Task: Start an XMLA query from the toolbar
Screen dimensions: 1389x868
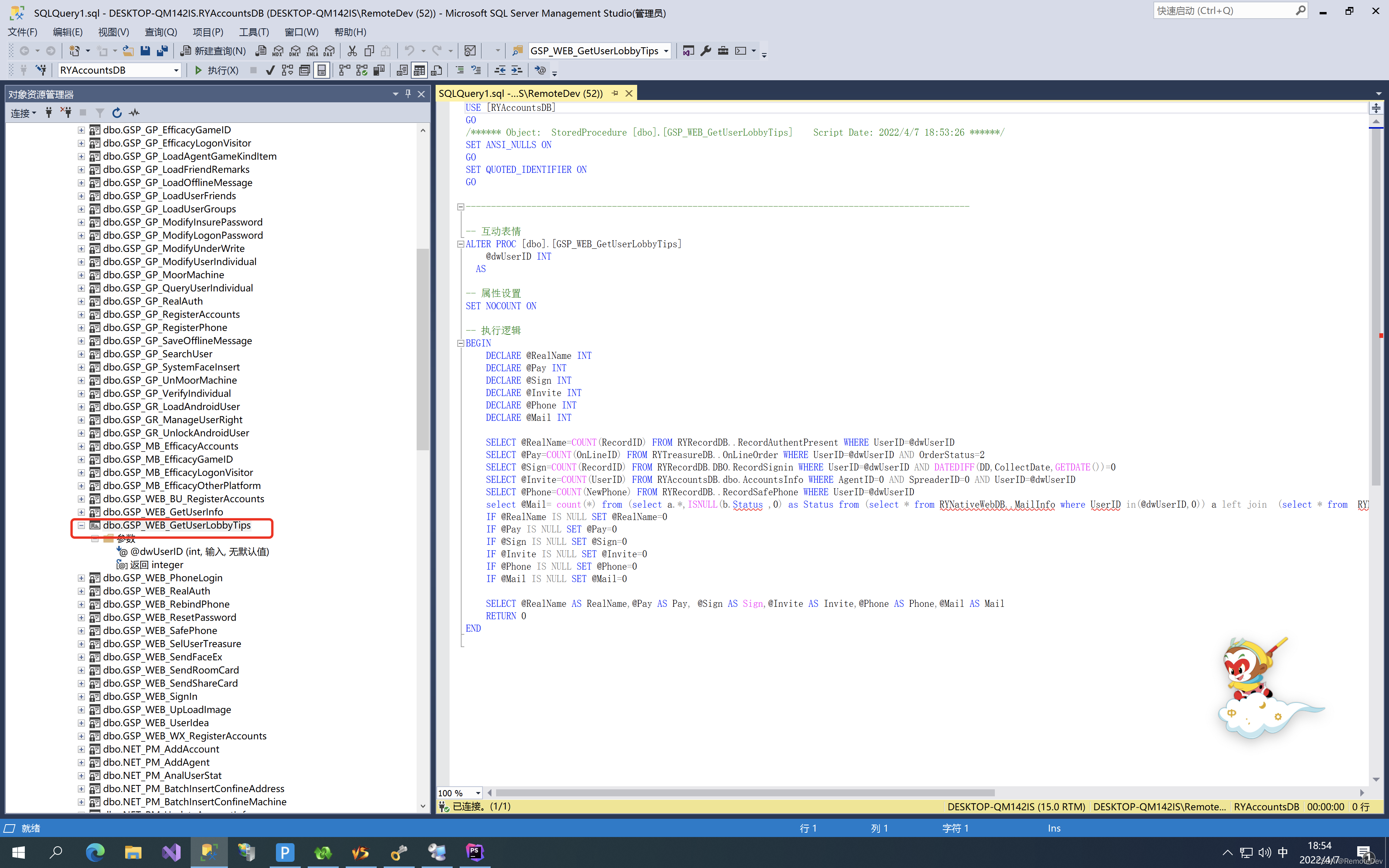Action: (x=312, y=51)
